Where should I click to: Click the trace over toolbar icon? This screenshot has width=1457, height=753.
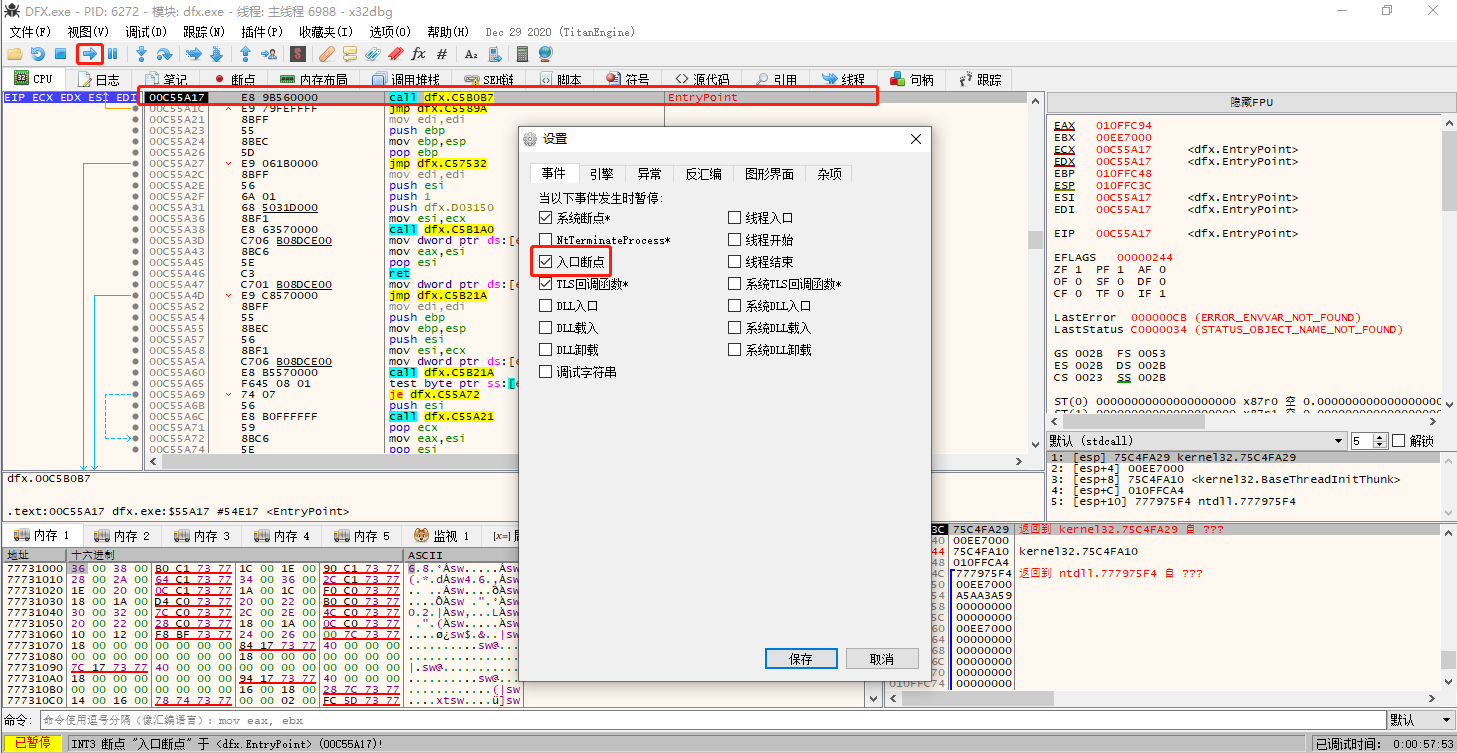click(216, 54)
